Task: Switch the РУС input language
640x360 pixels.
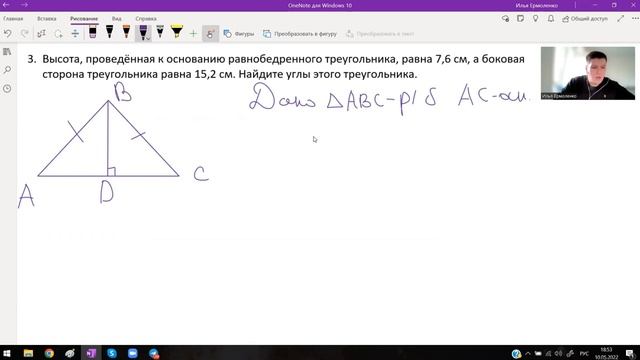Action: [x=584, y=353]
